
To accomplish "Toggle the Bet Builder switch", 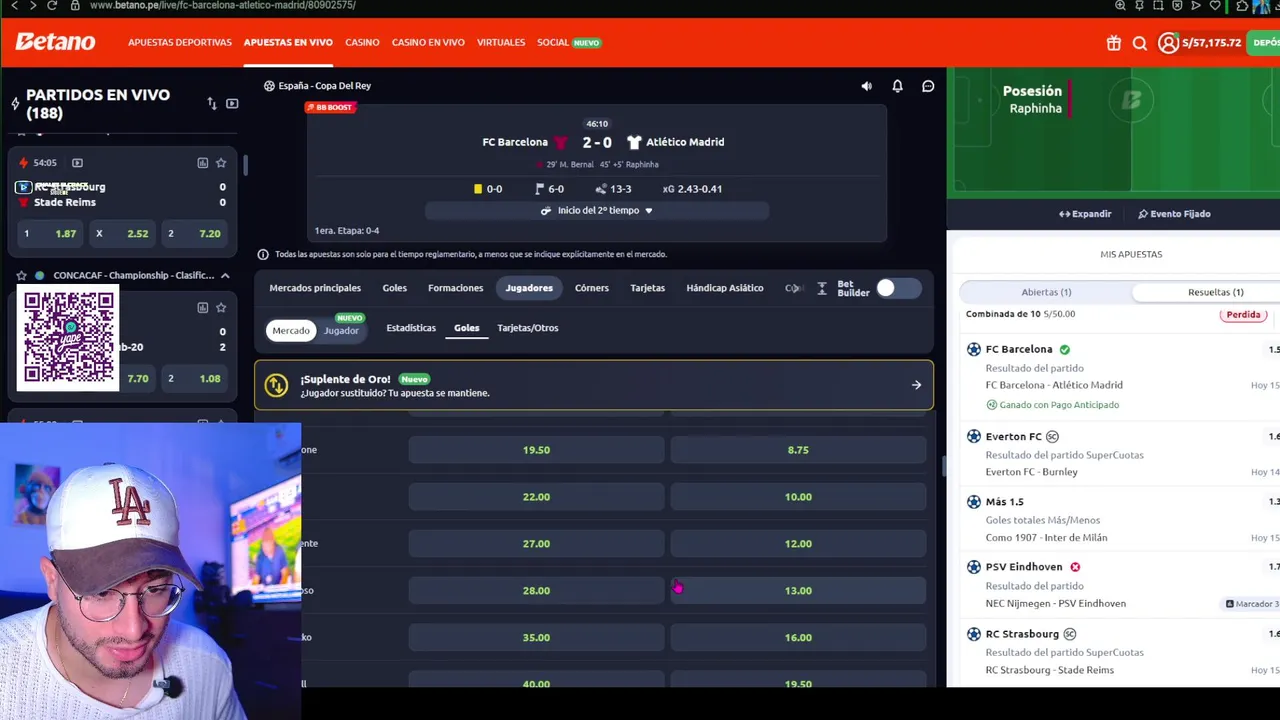I will pos(898,288).
